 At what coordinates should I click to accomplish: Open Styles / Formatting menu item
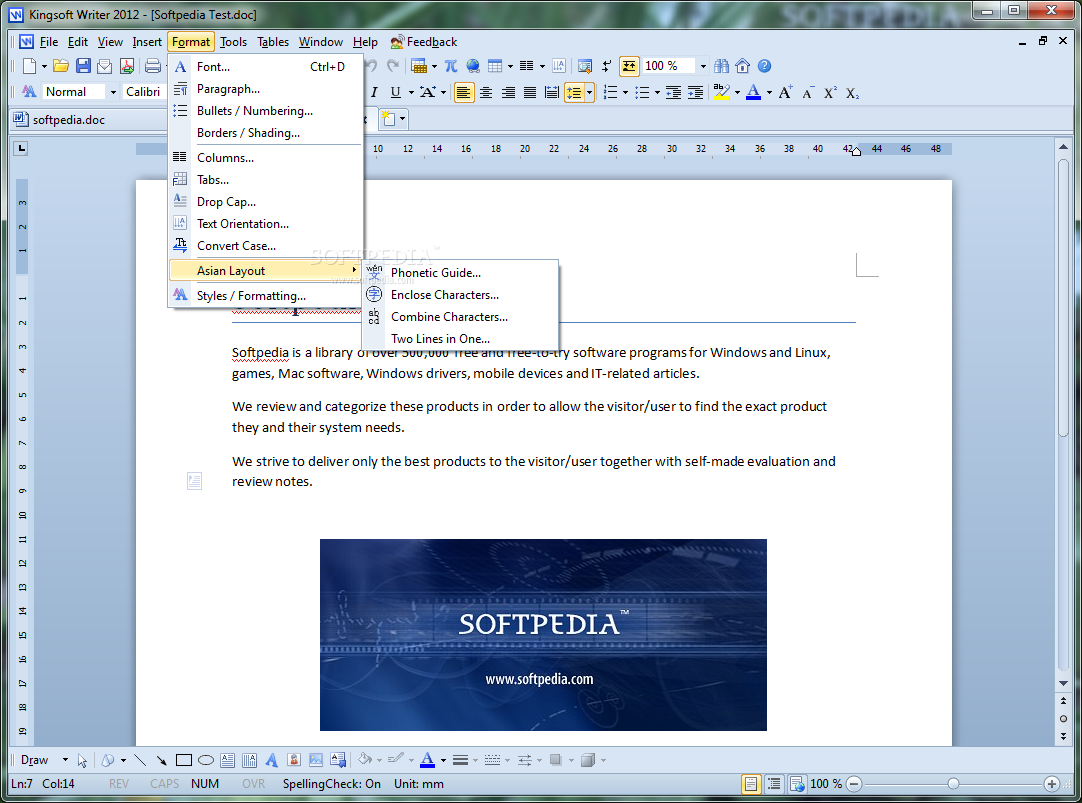pyautogui.click(x=266, y=296)
